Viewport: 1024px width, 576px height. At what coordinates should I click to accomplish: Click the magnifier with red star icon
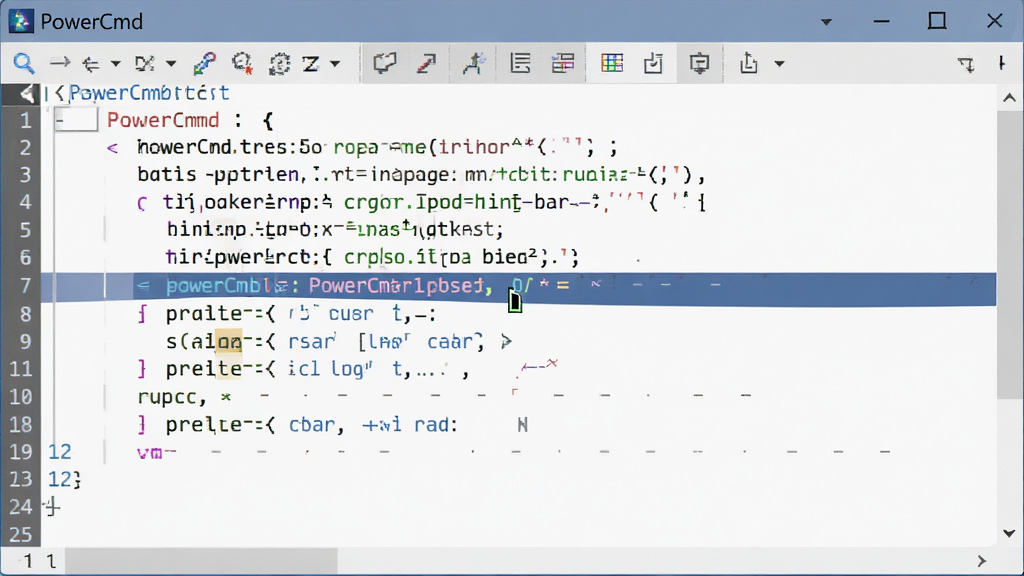242,63
